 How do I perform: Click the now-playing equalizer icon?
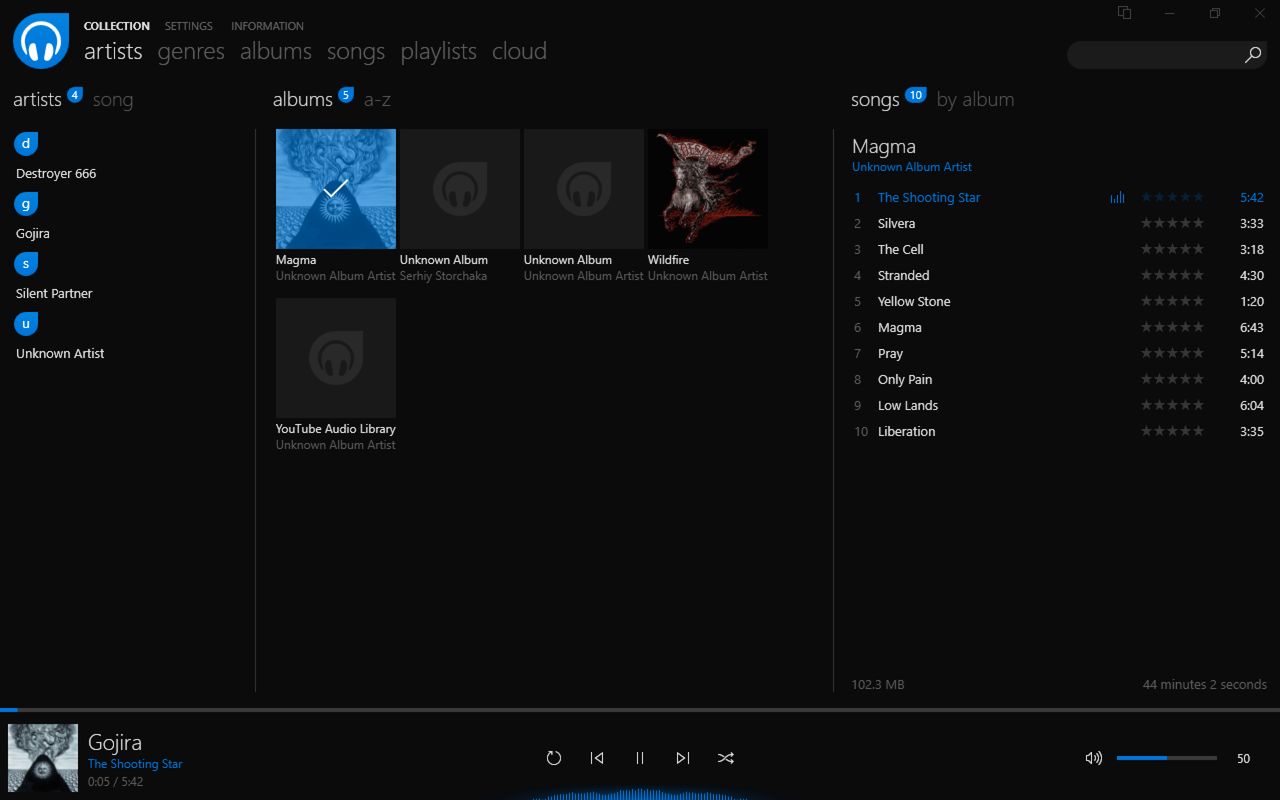1118,198
